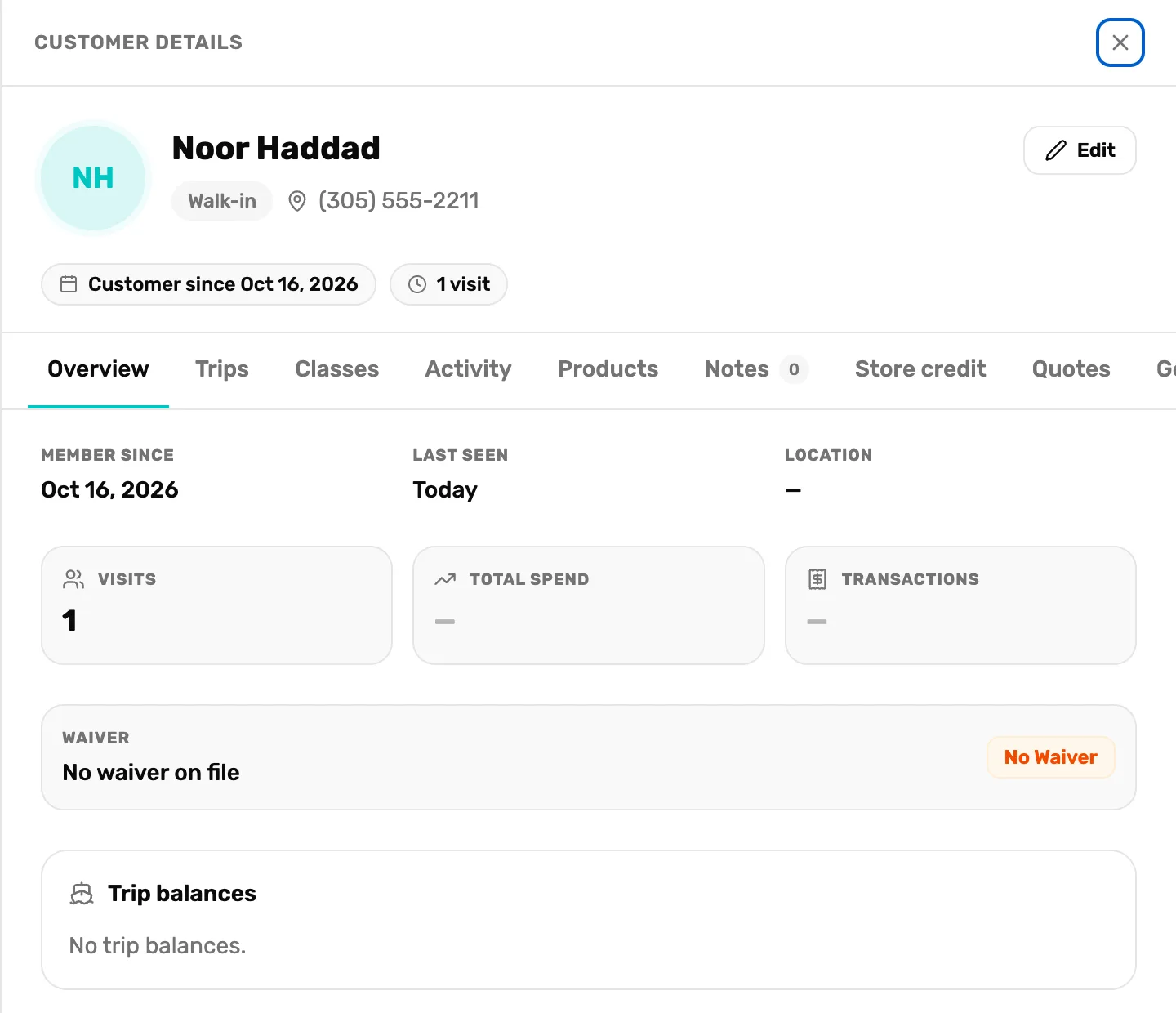This screenshot has width=1176, height=1013.
Task: Click the Last Seen value Today
Action: 445,490
